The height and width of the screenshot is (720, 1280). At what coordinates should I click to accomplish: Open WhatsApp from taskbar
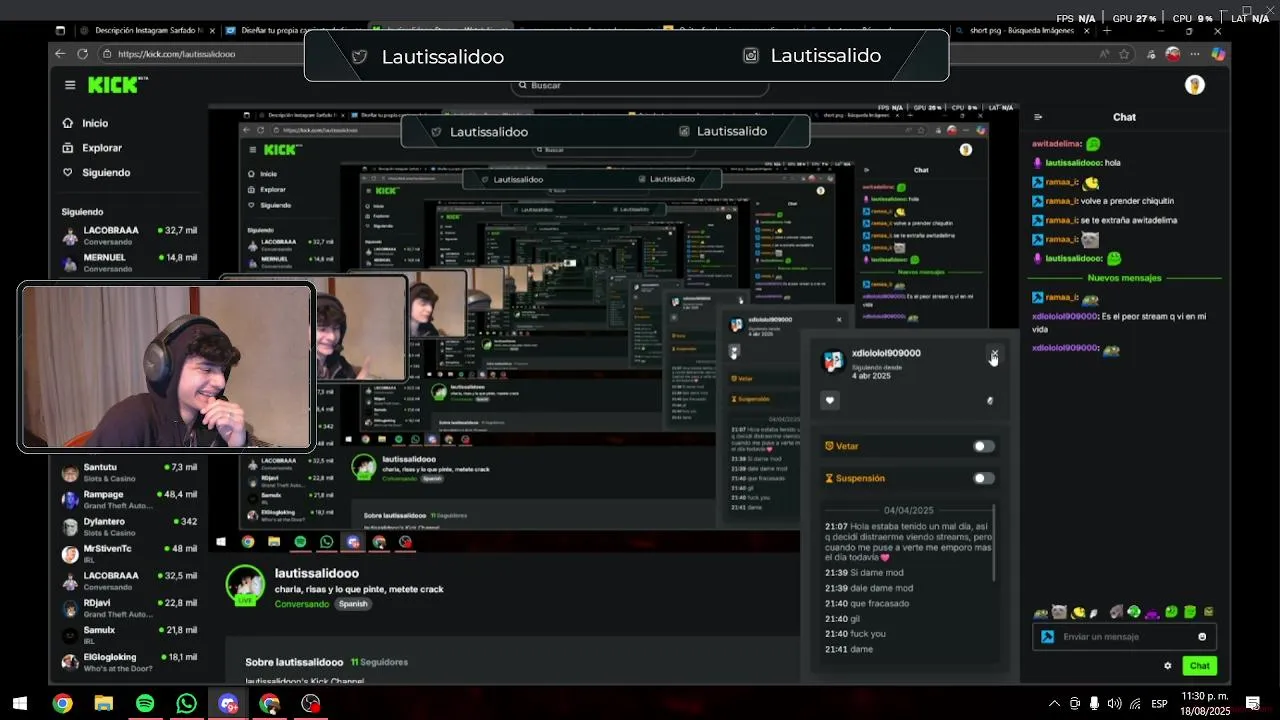186,703
